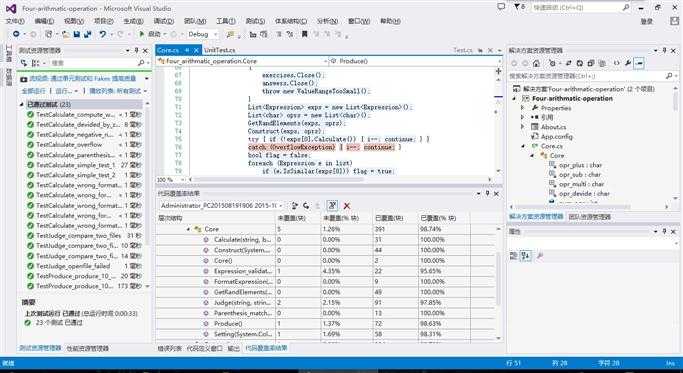This screenshot has width=683, height=373.
Task: Click the playlist all-tests link in Test Explorer
Action: coord(115,91)
